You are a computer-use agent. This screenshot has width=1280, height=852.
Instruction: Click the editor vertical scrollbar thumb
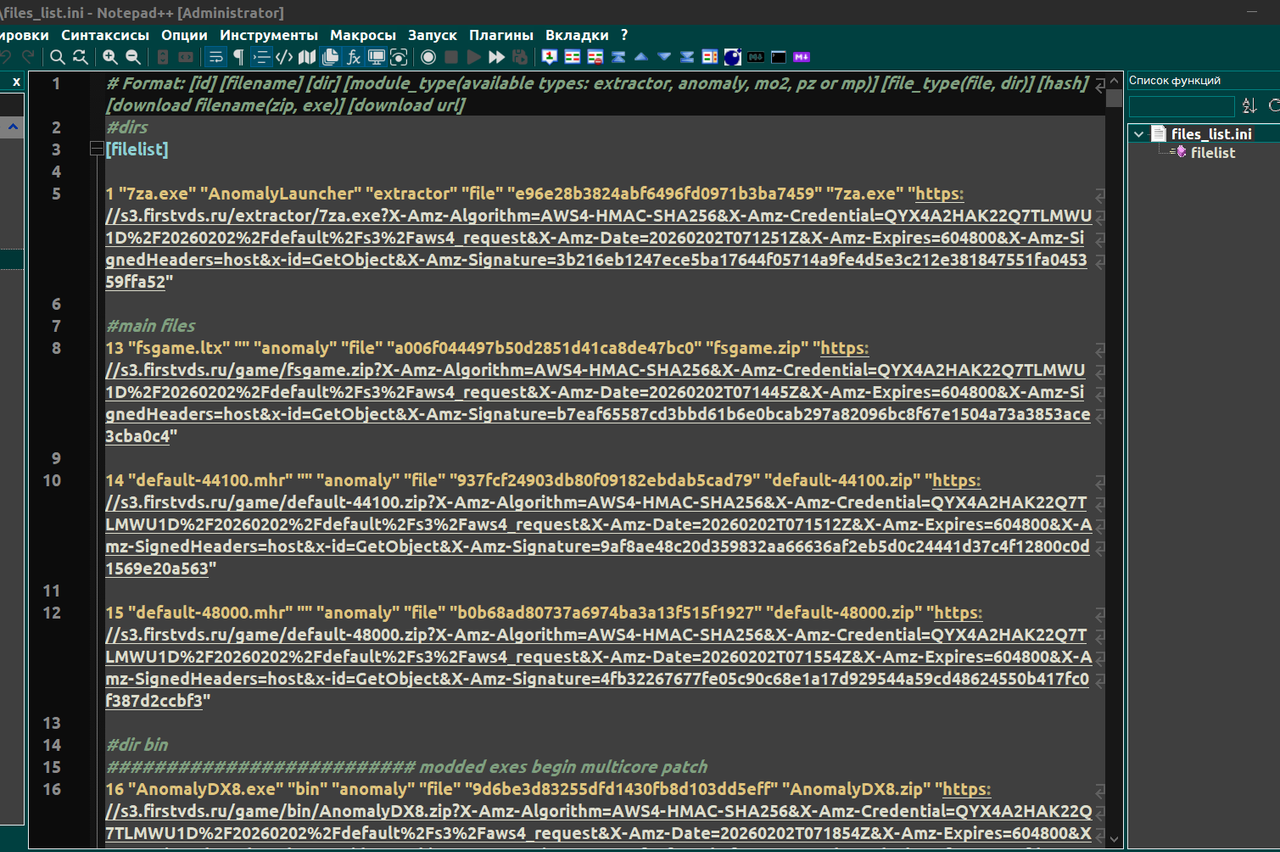click(1114, 97)
